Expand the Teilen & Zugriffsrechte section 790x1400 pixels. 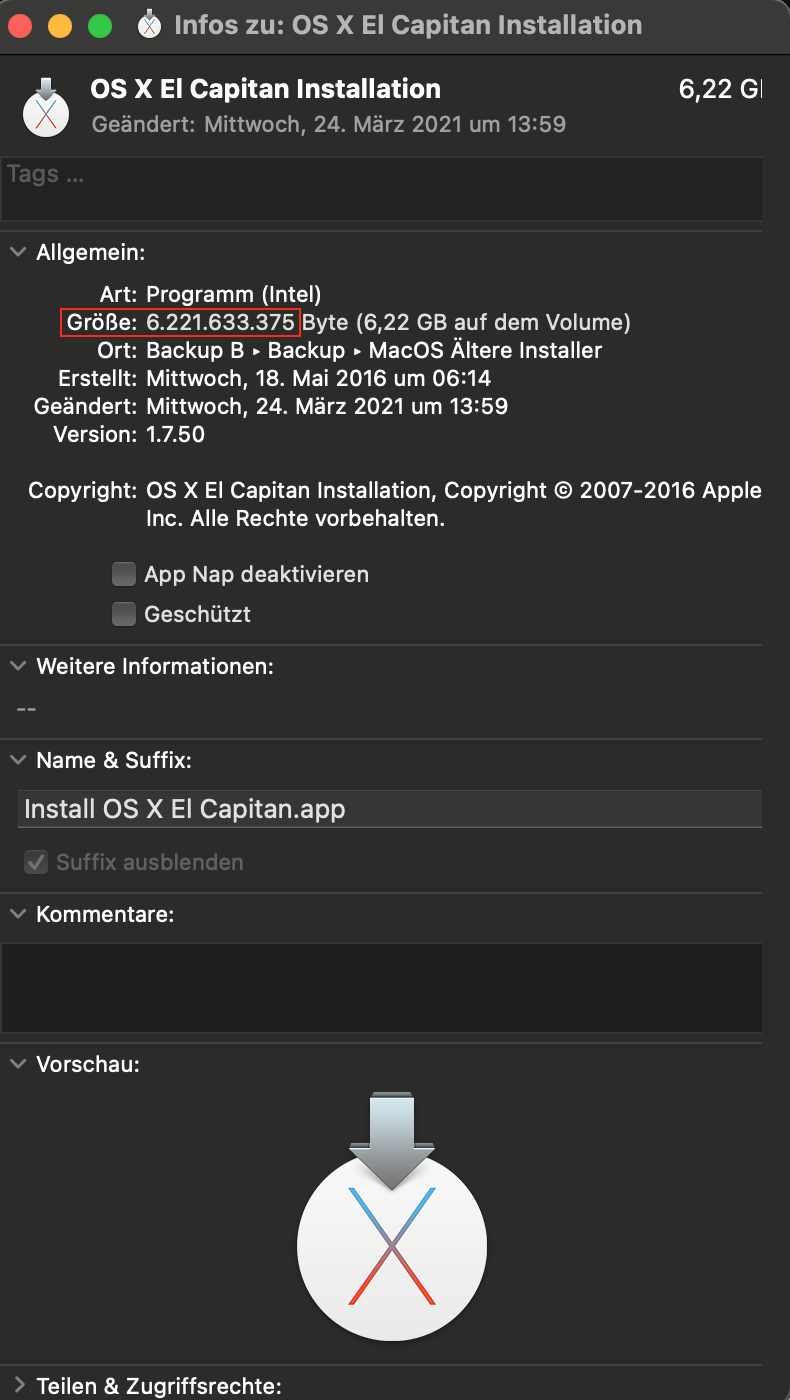point(18,1386)
